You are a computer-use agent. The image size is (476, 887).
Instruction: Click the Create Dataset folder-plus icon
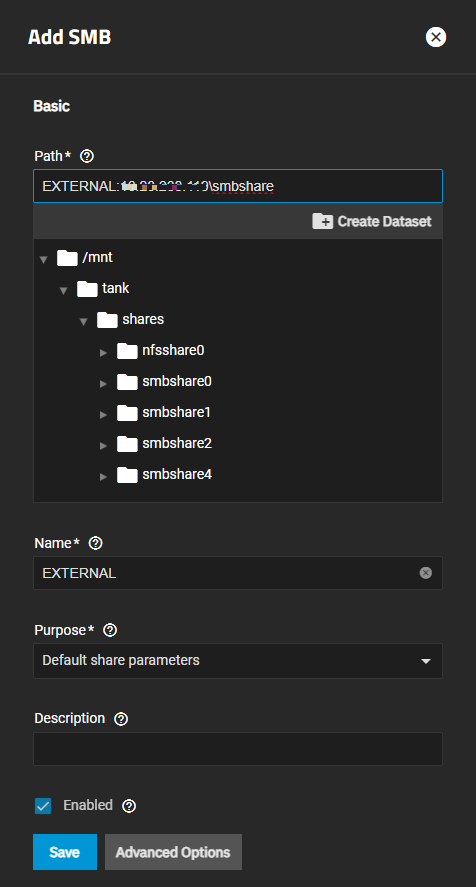coord(323,221)
